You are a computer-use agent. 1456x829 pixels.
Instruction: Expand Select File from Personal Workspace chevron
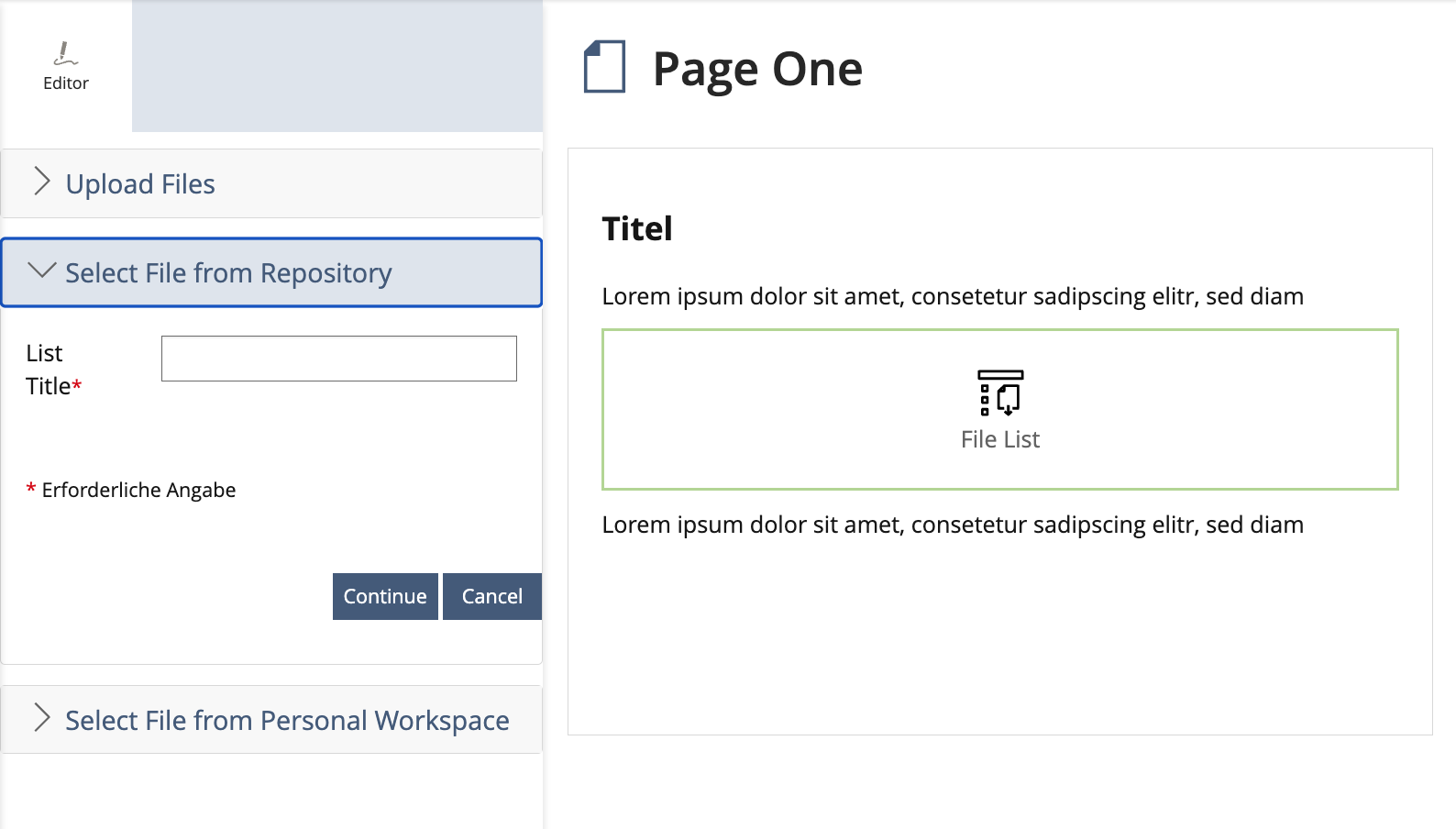coord(41,718)
